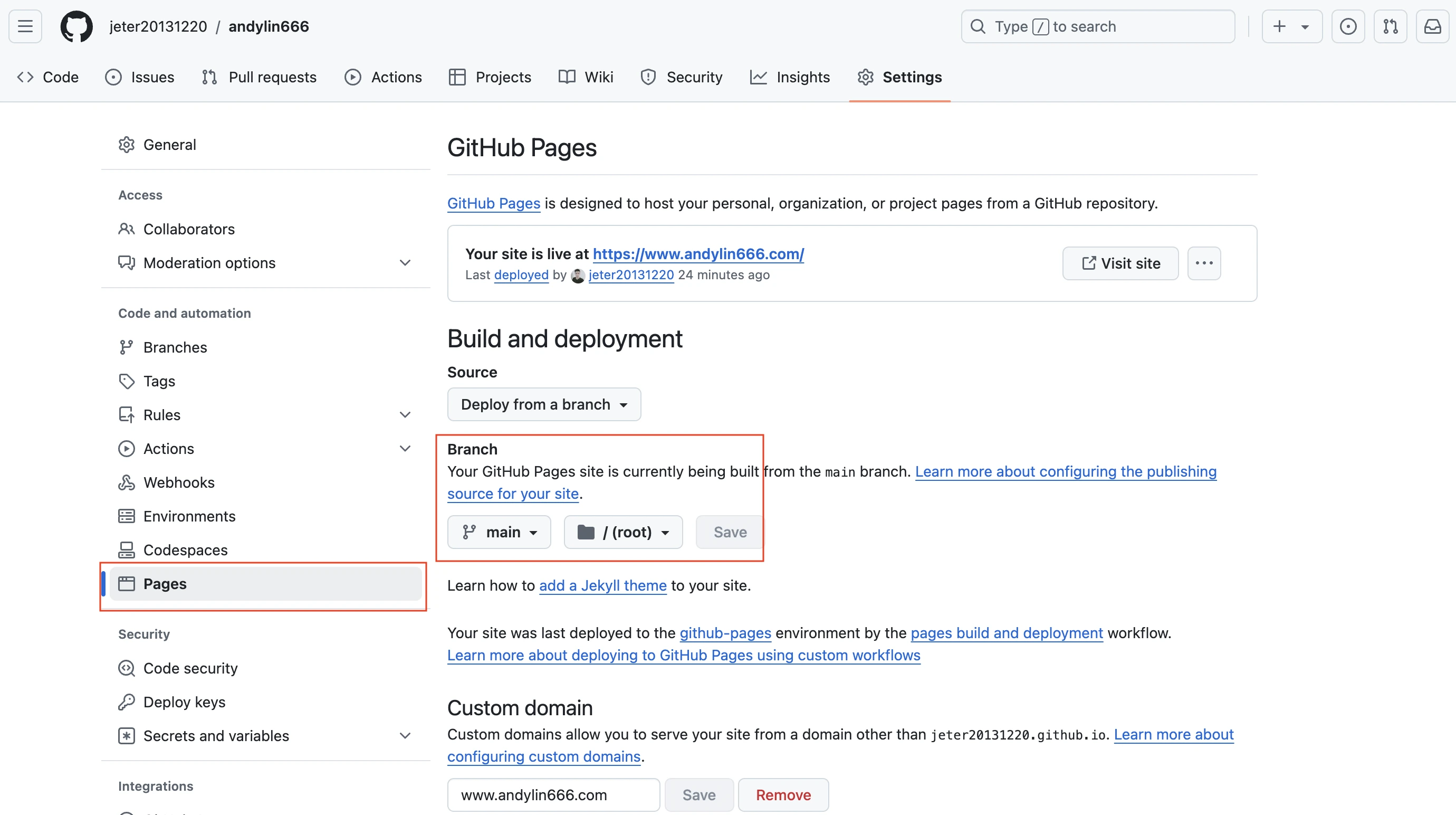The width and height of the screenshot is (1456, 815).
Task: Open the Projects tab
Action: [x=490, y=78]
